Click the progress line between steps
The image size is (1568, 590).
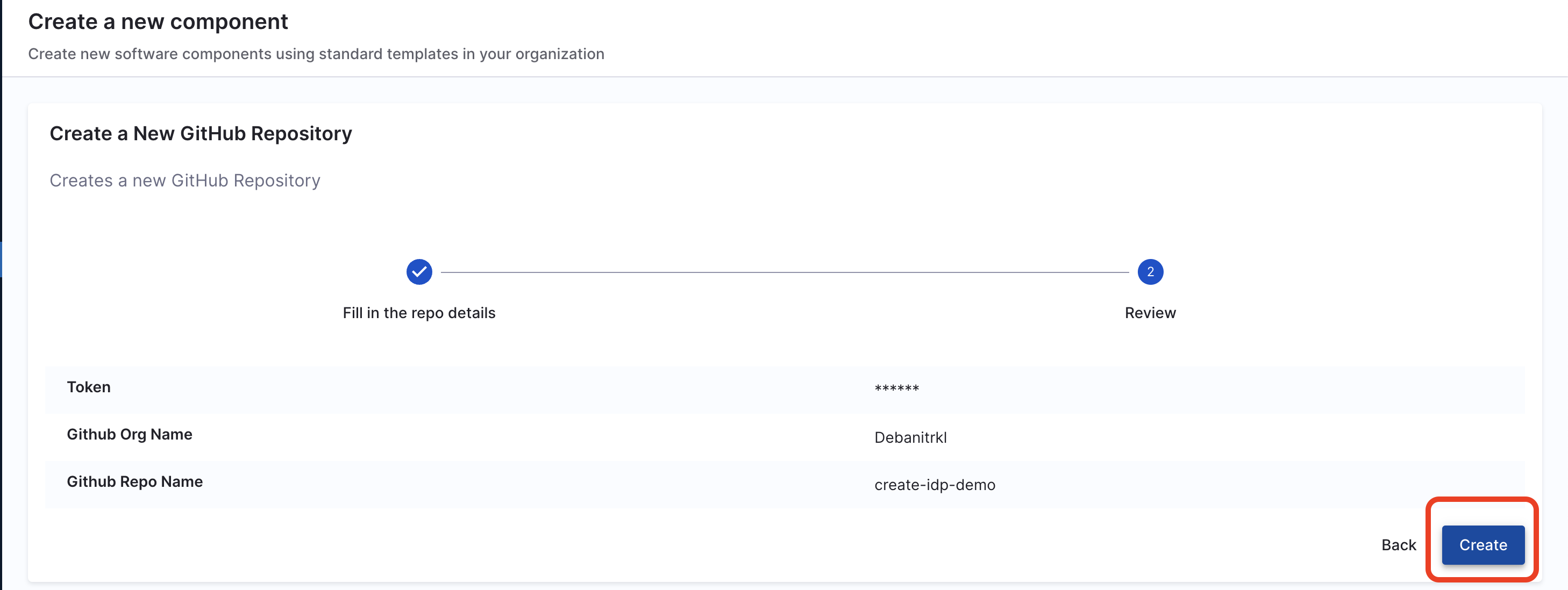pos(784,272)
